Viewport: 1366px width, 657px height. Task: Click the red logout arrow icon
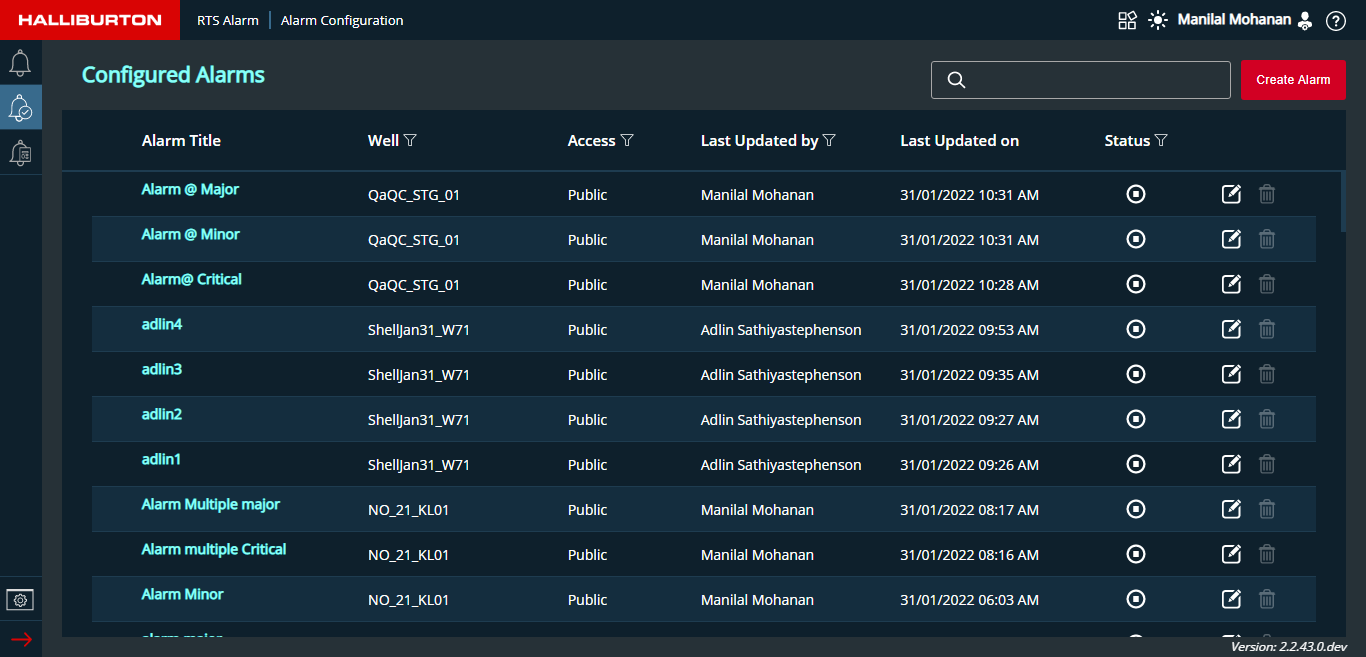(21, 639)
